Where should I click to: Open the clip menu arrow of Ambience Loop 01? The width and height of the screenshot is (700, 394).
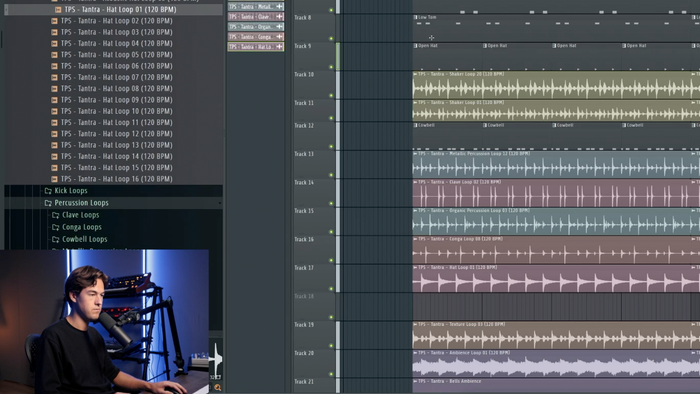tap(415, 353)
